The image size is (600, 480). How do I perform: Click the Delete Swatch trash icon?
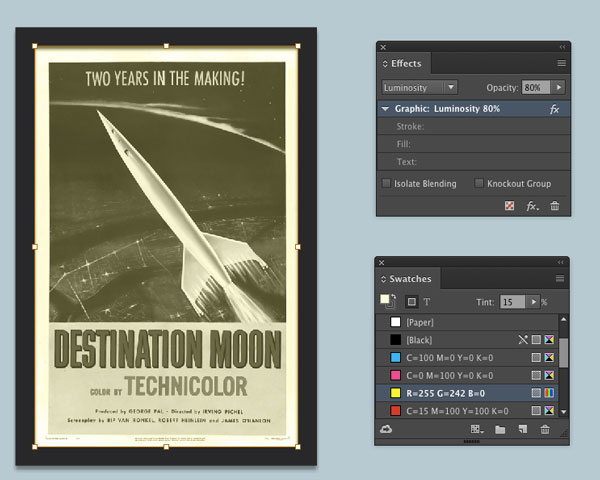[545, 429]
